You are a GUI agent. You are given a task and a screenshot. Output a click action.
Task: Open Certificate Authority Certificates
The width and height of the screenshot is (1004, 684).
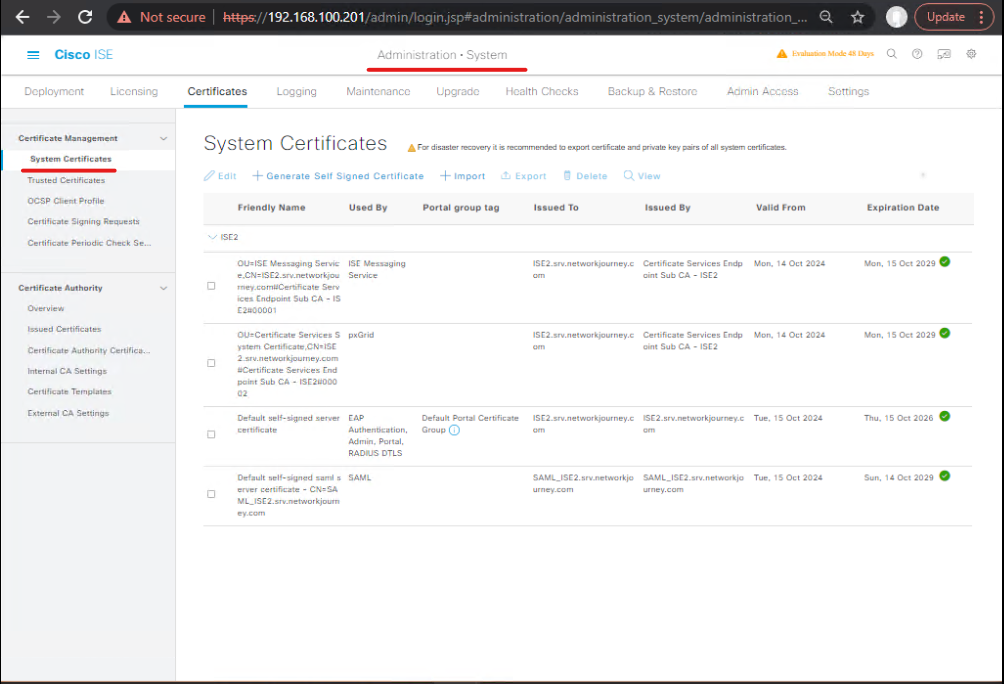[89, 351]
